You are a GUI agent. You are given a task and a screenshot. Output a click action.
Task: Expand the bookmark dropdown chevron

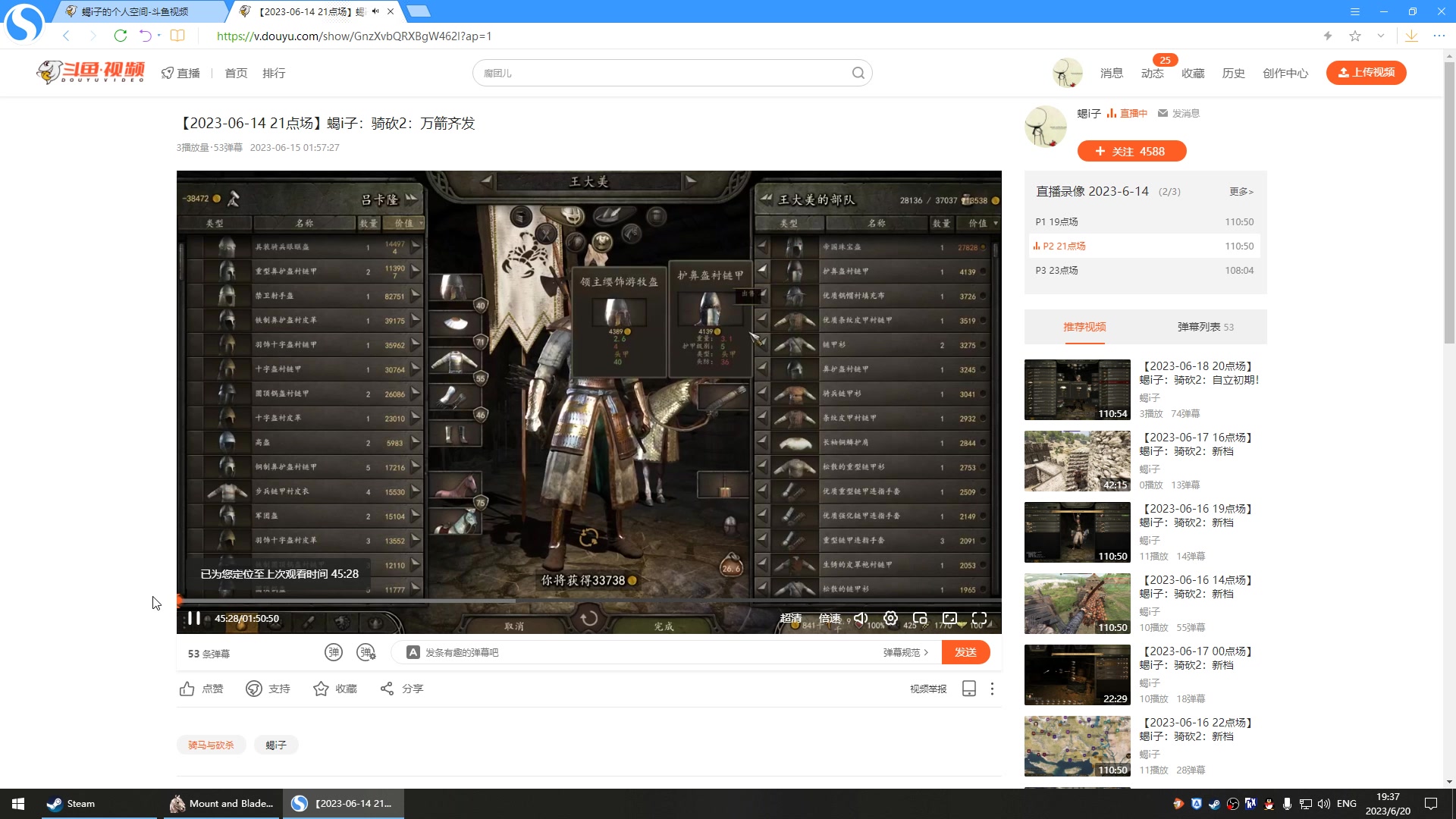(x=1381, y=36)
